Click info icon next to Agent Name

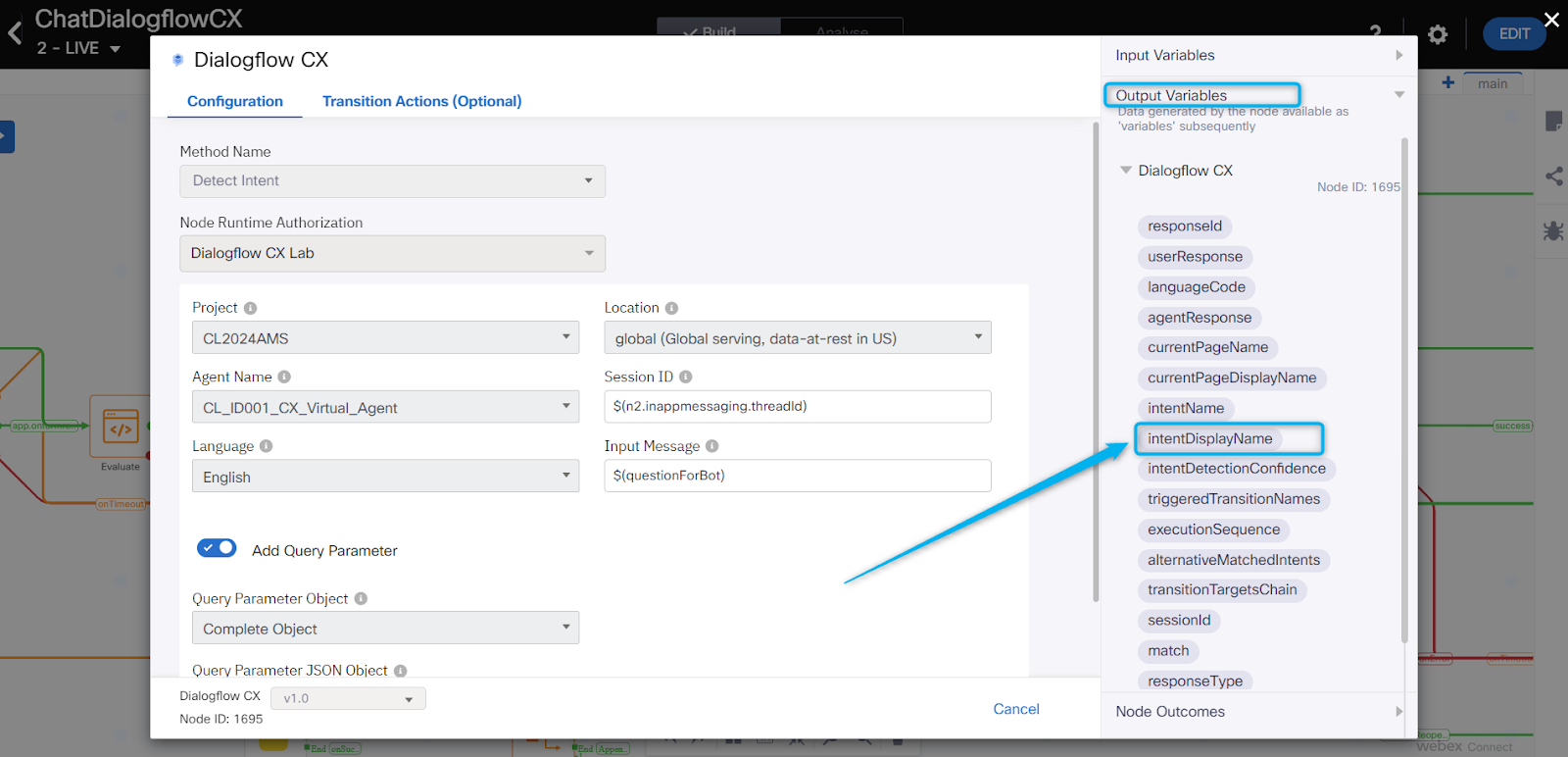(284, 377)
